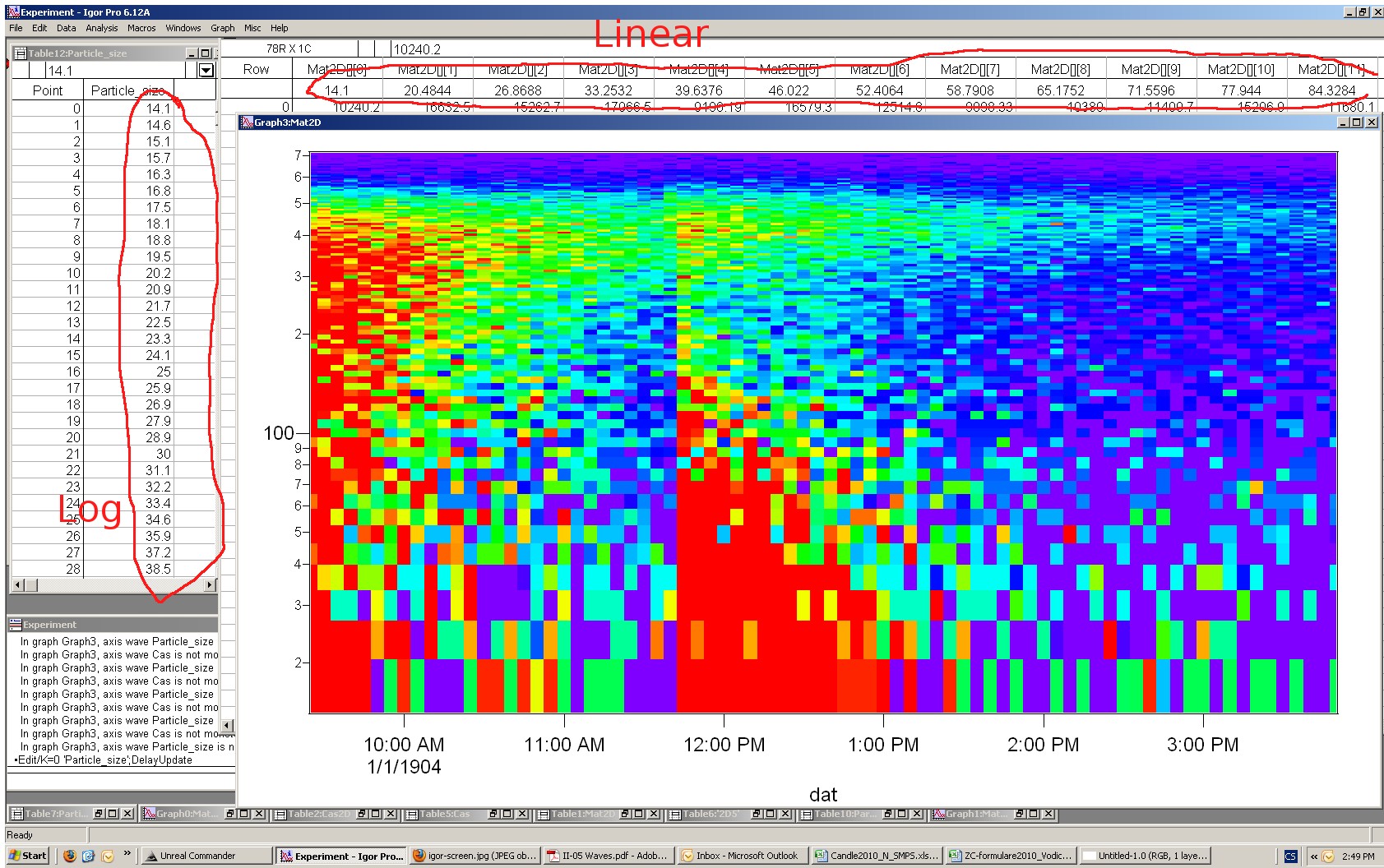Screen dimensions: 1384x868
Task: Click the Graph1:Mat minimized window graph icon
Action: click(x=940, y=815)
